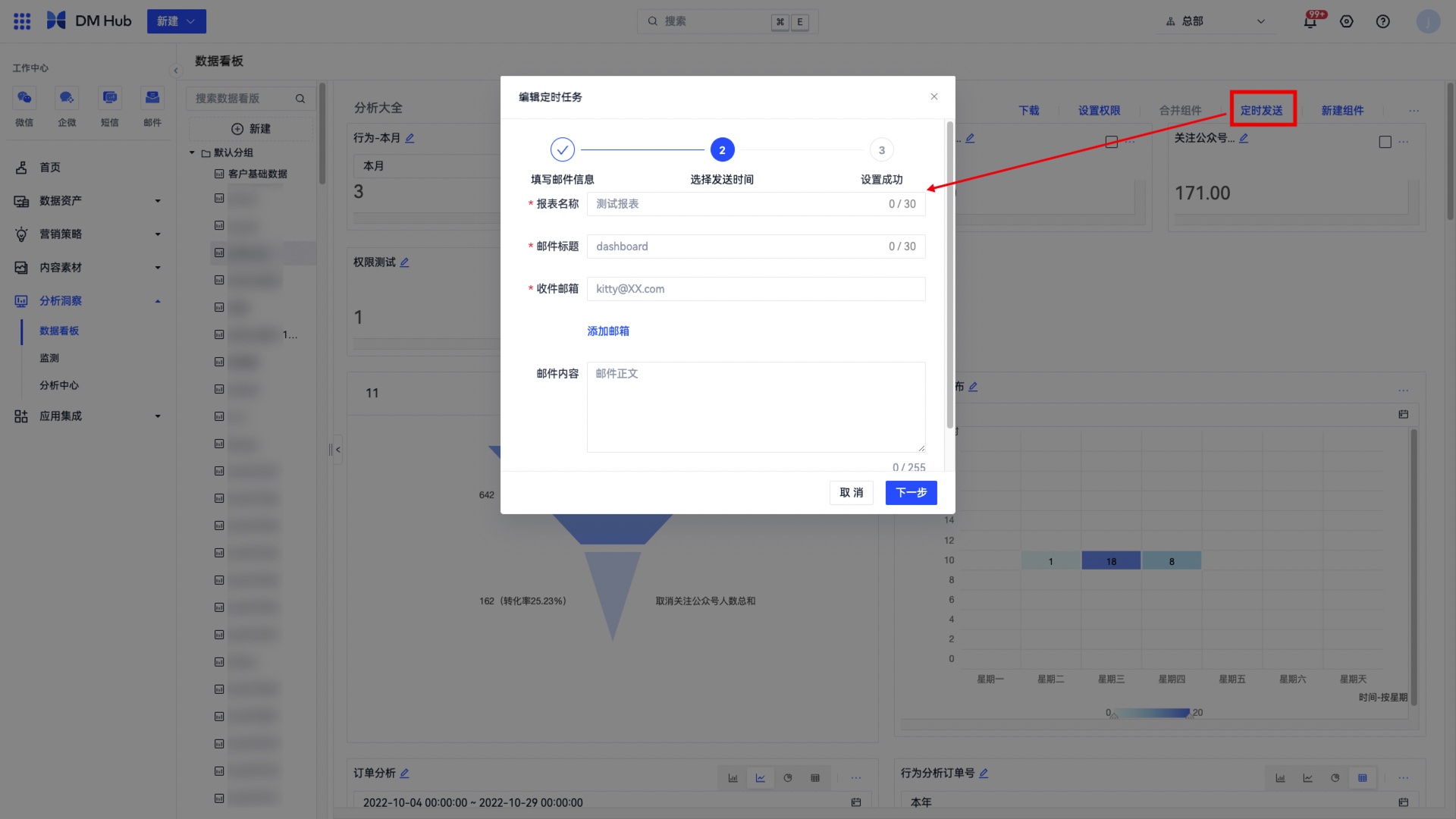Click the pencil icon beside 关注公众号 widget

pyautogui.click(x=1244, y=138)
